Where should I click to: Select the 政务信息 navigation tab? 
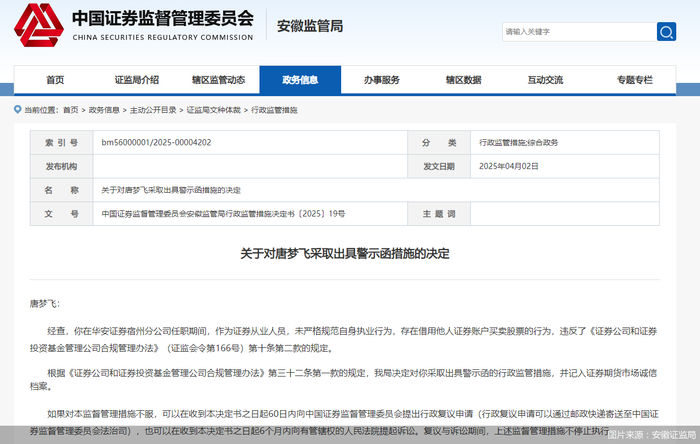[x=300, y=80]
